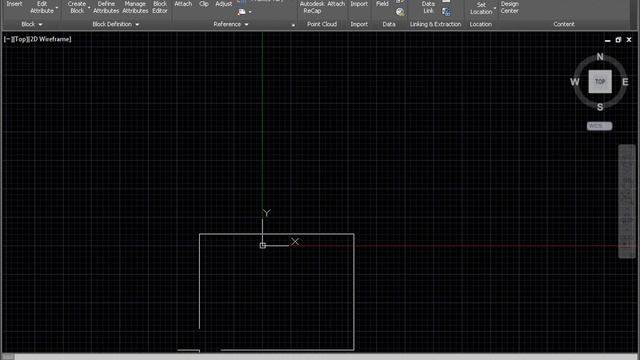Open the WCS coordinate system dropdown
640x360 pixels.
599,126
